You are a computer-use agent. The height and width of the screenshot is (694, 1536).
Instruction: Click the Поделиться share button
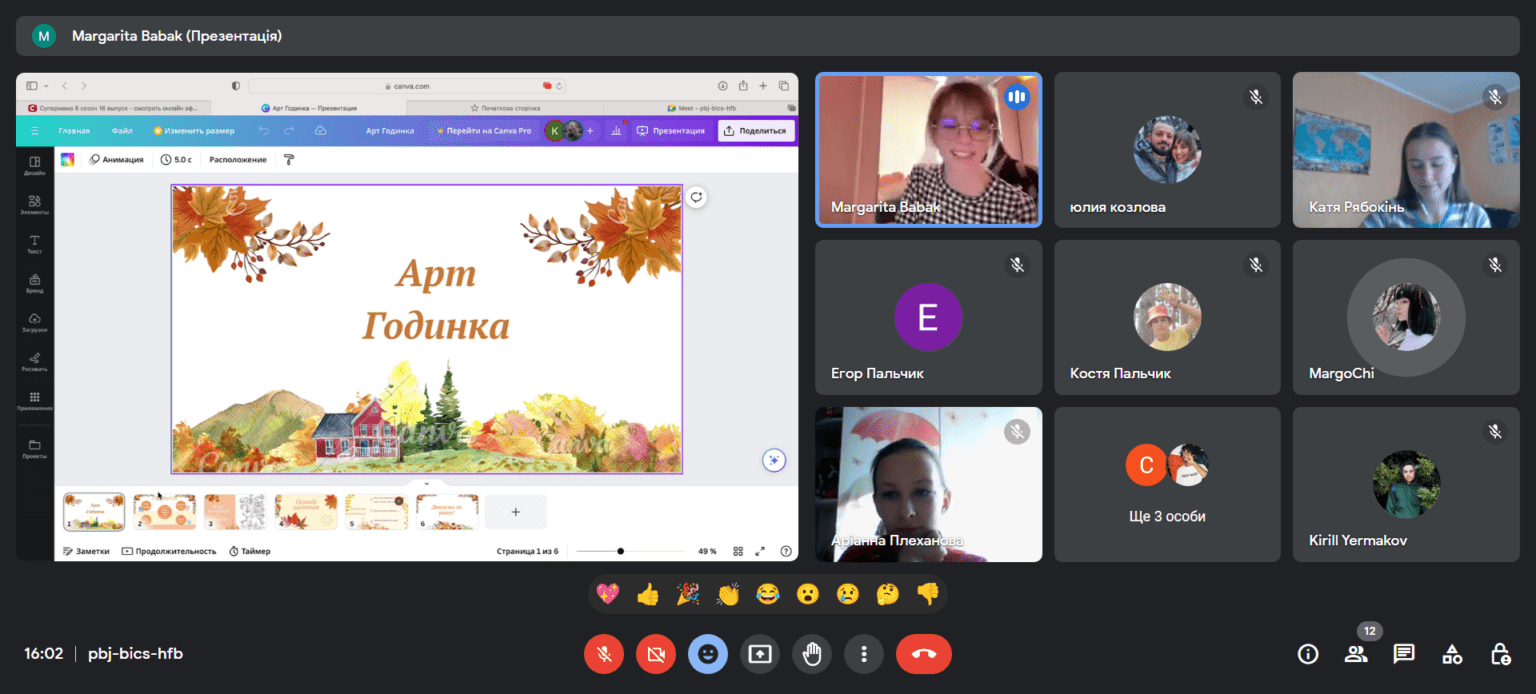coord(756,131)
